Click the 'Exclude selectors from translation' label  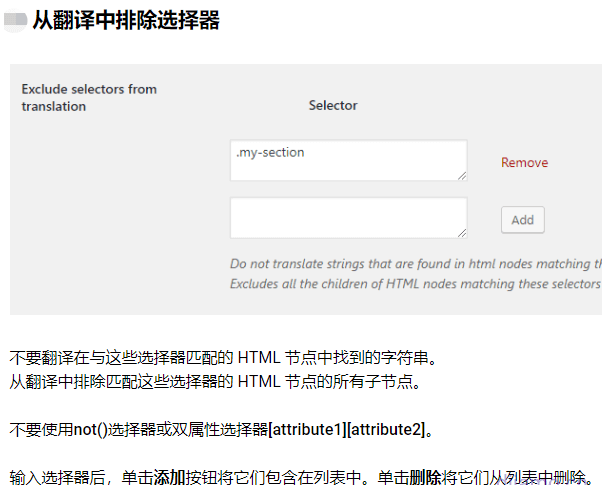pyautogui.click(x=88, y=97)
